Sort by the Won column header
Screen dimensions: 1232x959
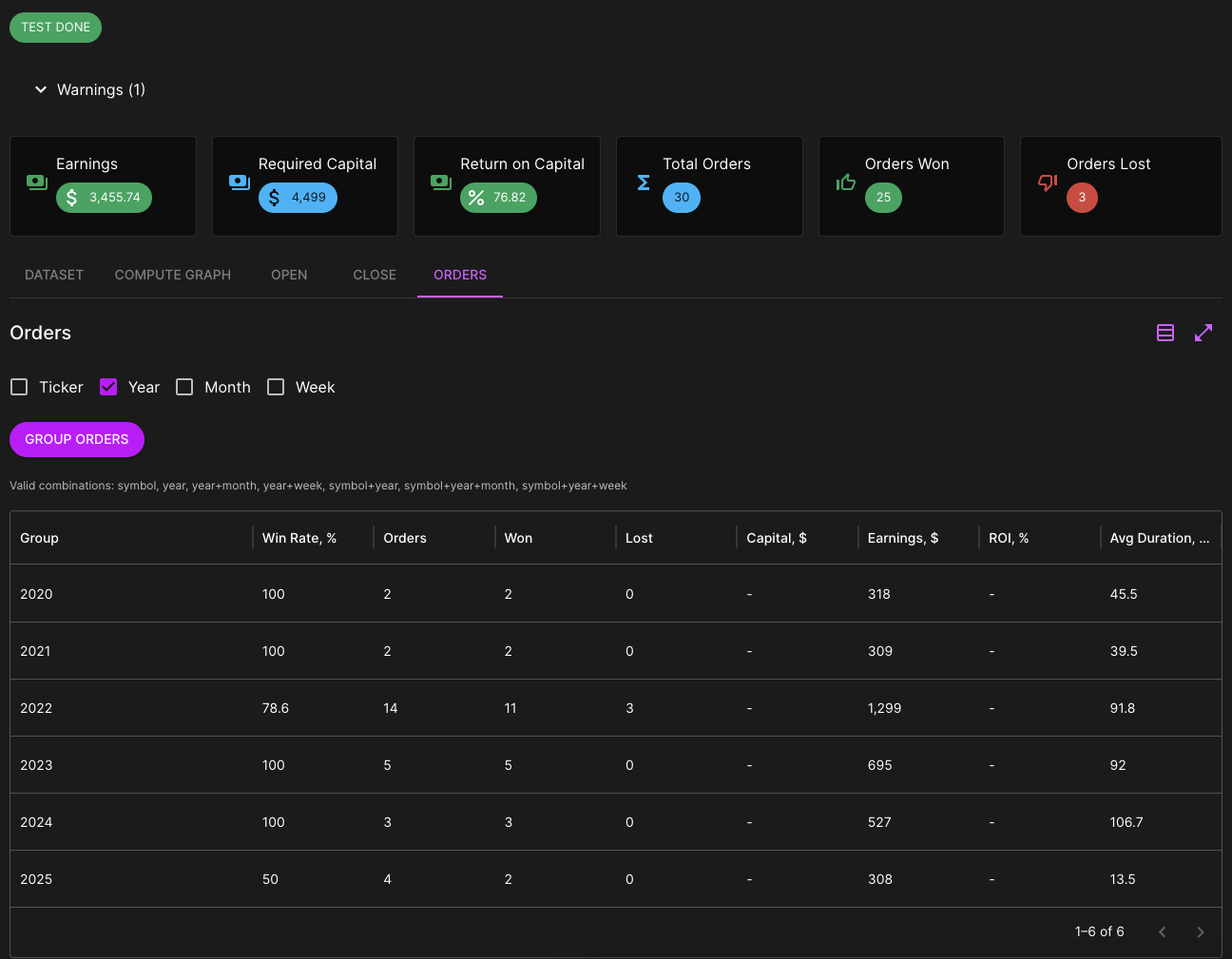pyautogui.click(x=555, y=538)
